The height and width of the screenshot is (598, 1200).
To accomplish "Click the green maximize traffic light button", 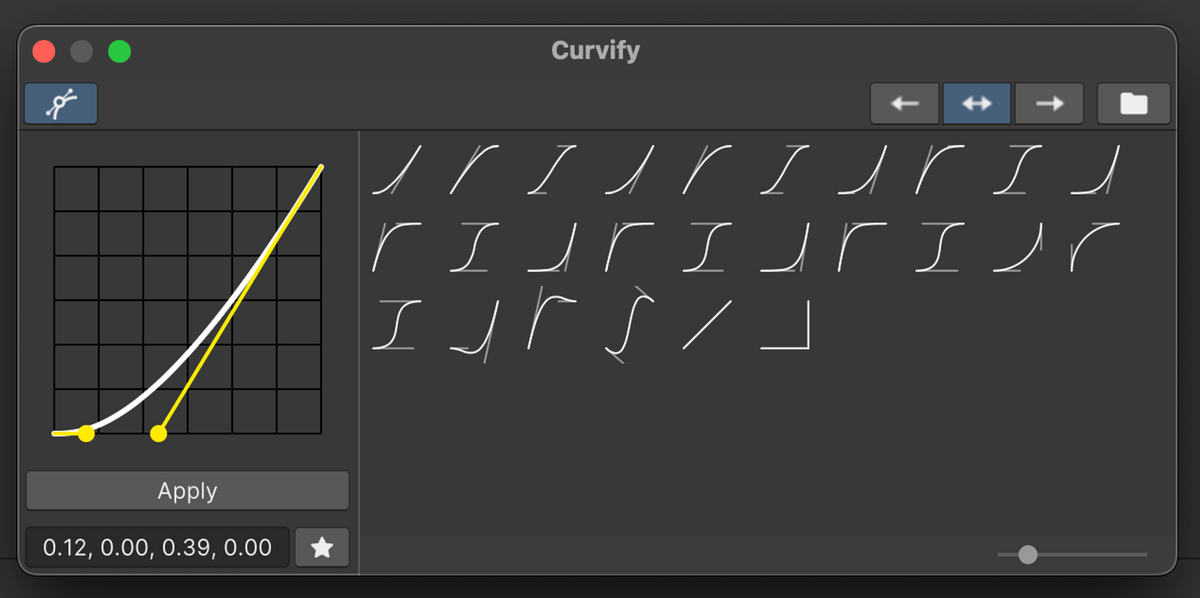I will (119, 51).
